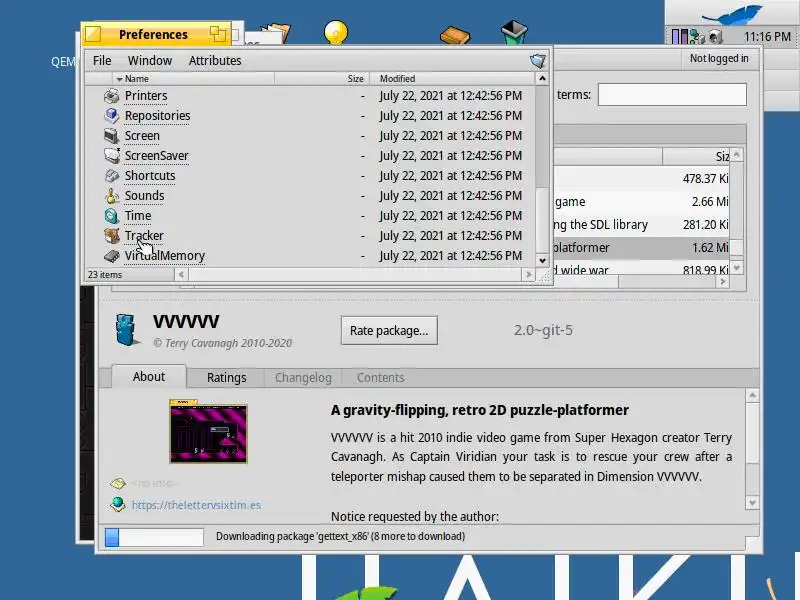800x600 pixels.
Task: Click the Preferences window resize corner
Action: coord(544,276)
